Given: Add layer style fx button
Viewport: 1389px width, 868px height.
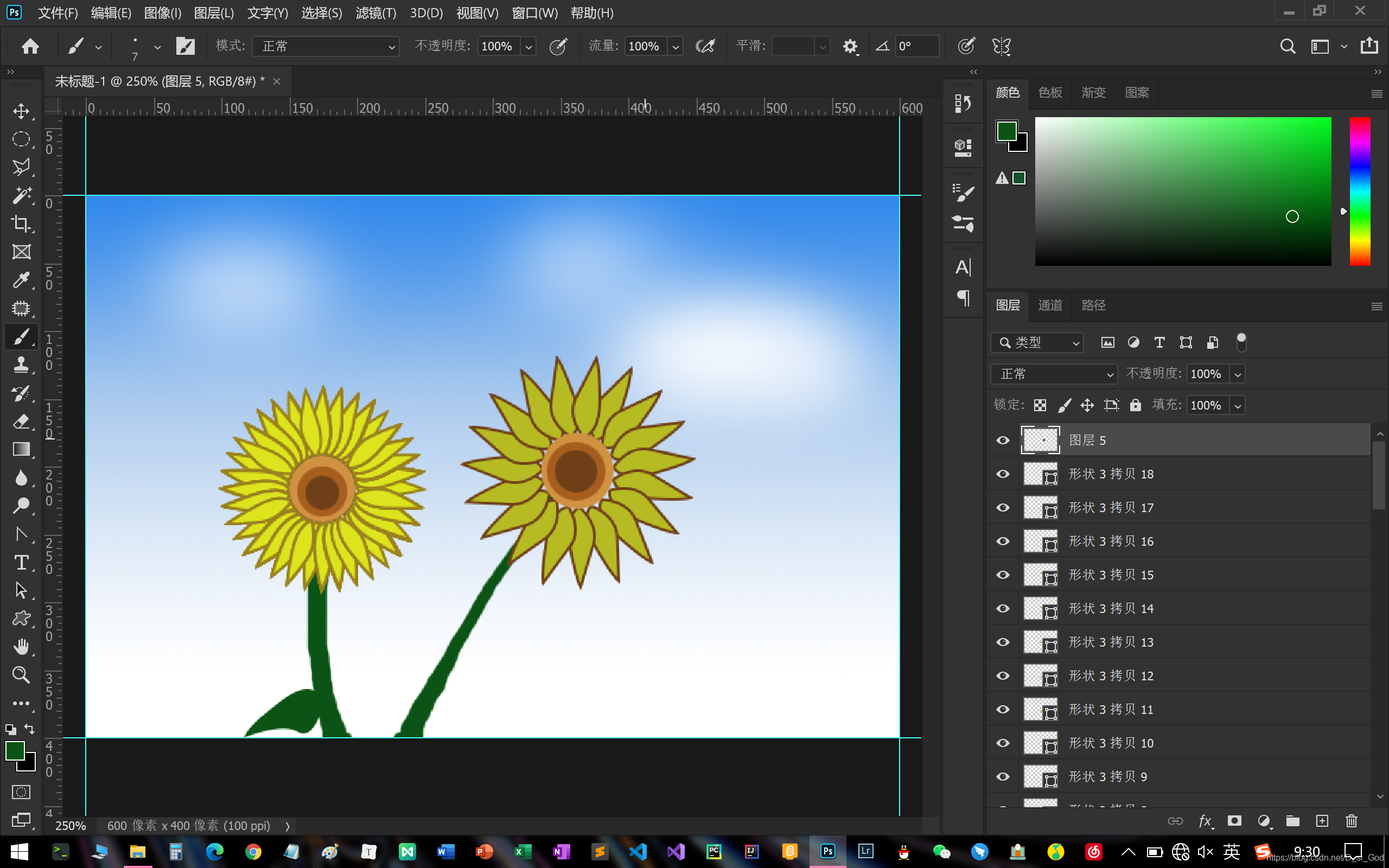Looking at the screenshot, I should point(1205,821).
